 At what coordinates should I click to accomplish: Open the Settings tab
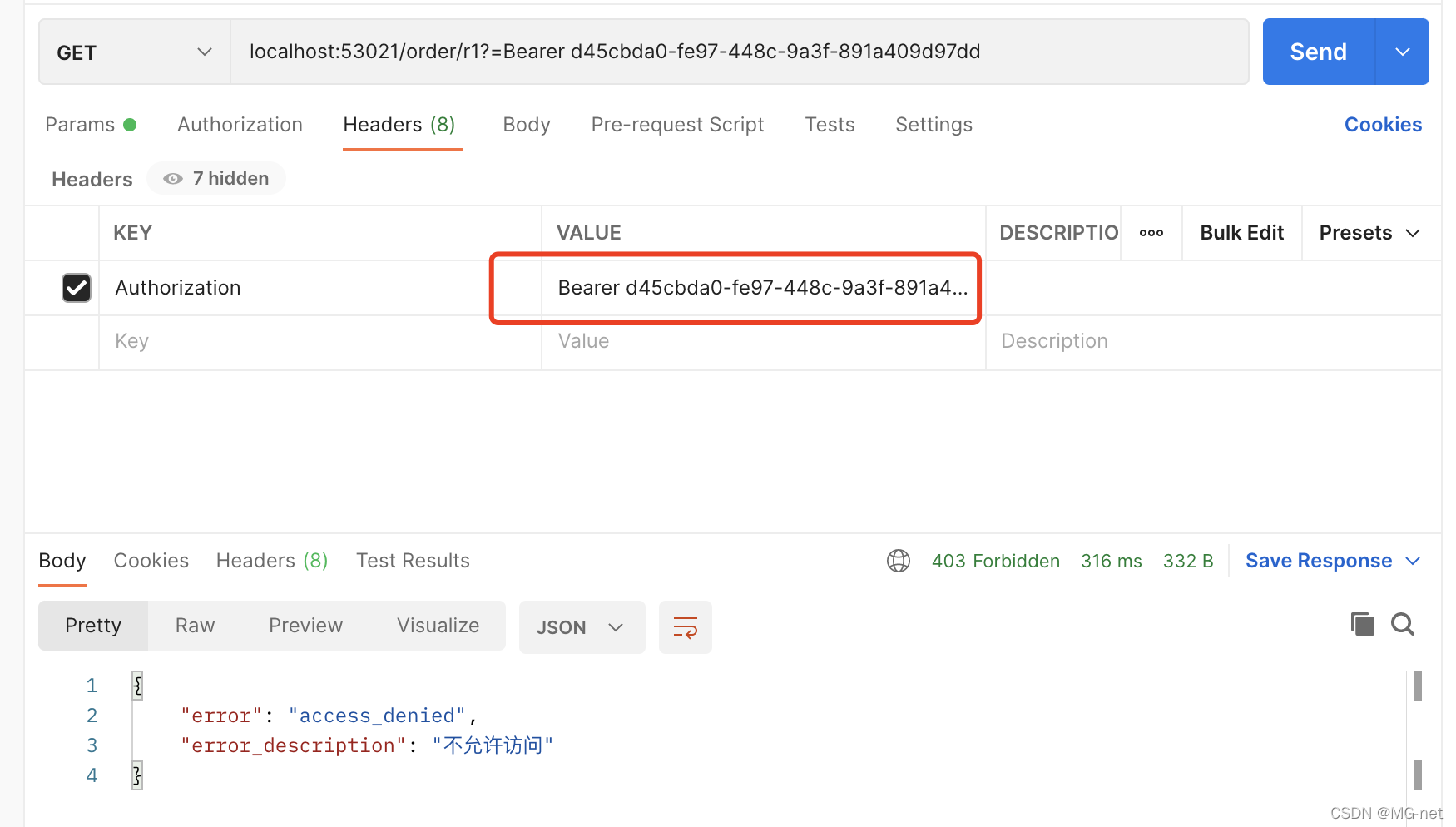934,125
